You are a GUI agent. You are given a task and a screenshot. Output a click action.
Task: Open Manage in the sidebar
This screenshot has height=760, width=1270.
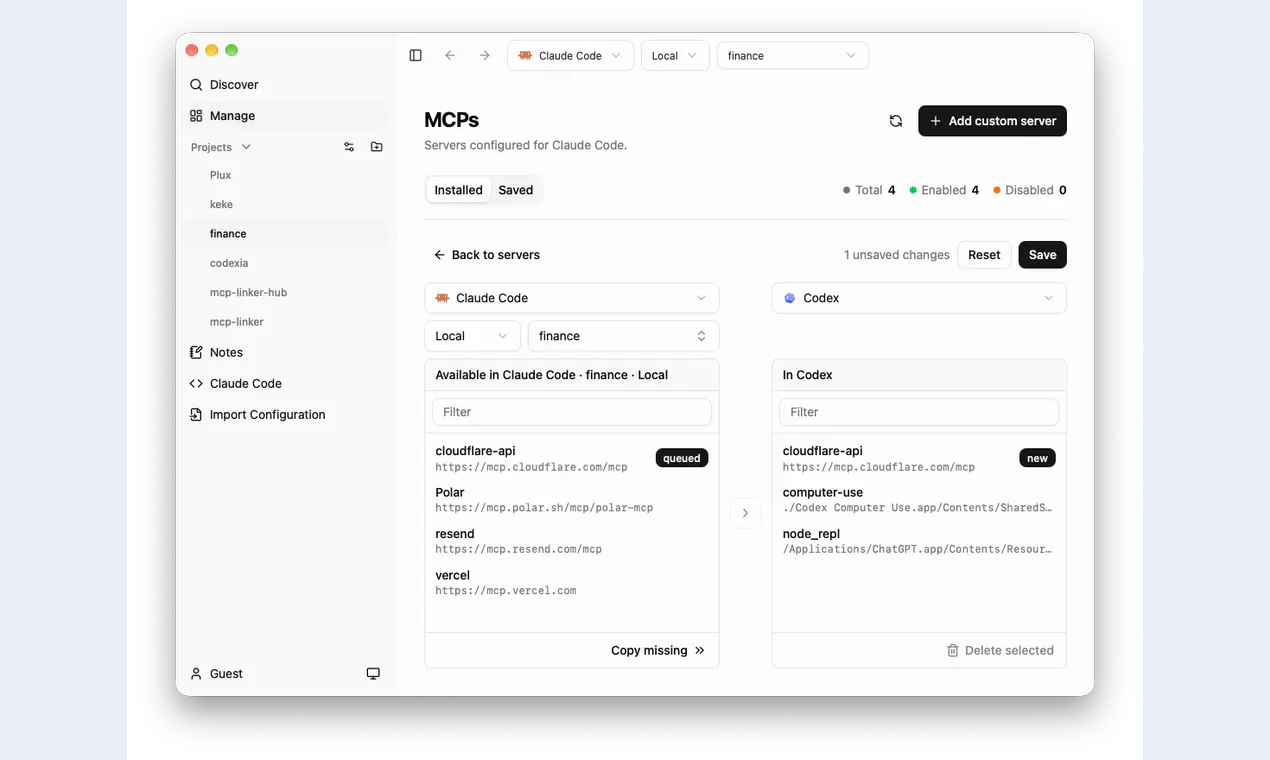coord(286,116)
